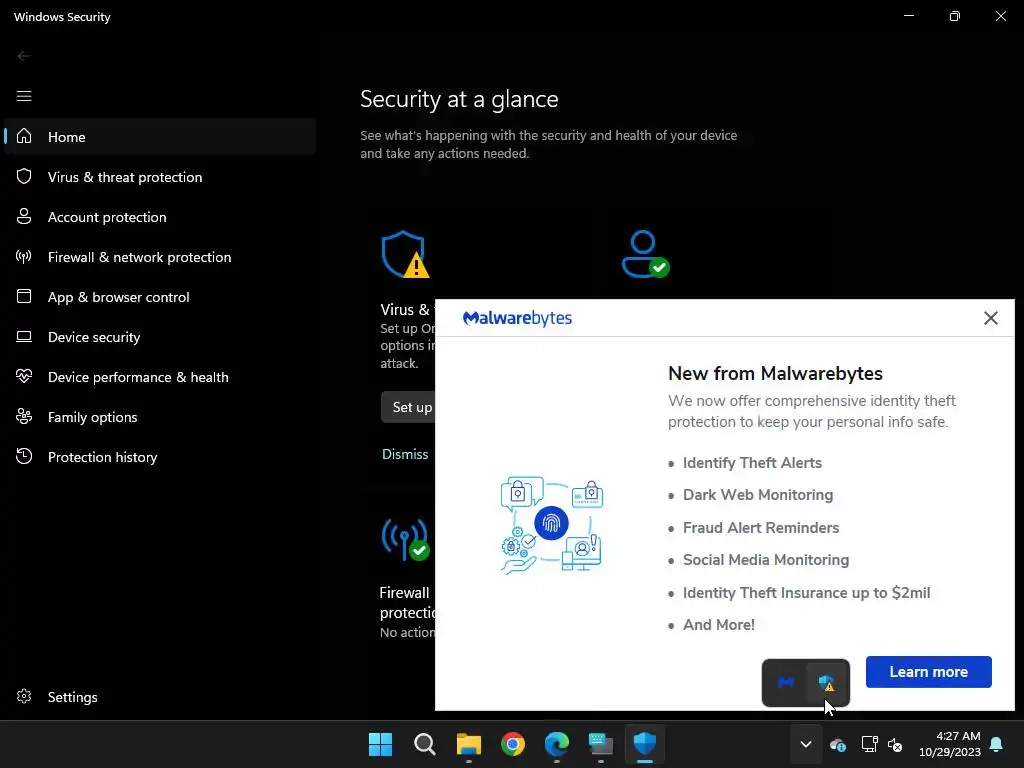Click the Set up button
The image size is (1024, 768).
click(x=409, y=407)
